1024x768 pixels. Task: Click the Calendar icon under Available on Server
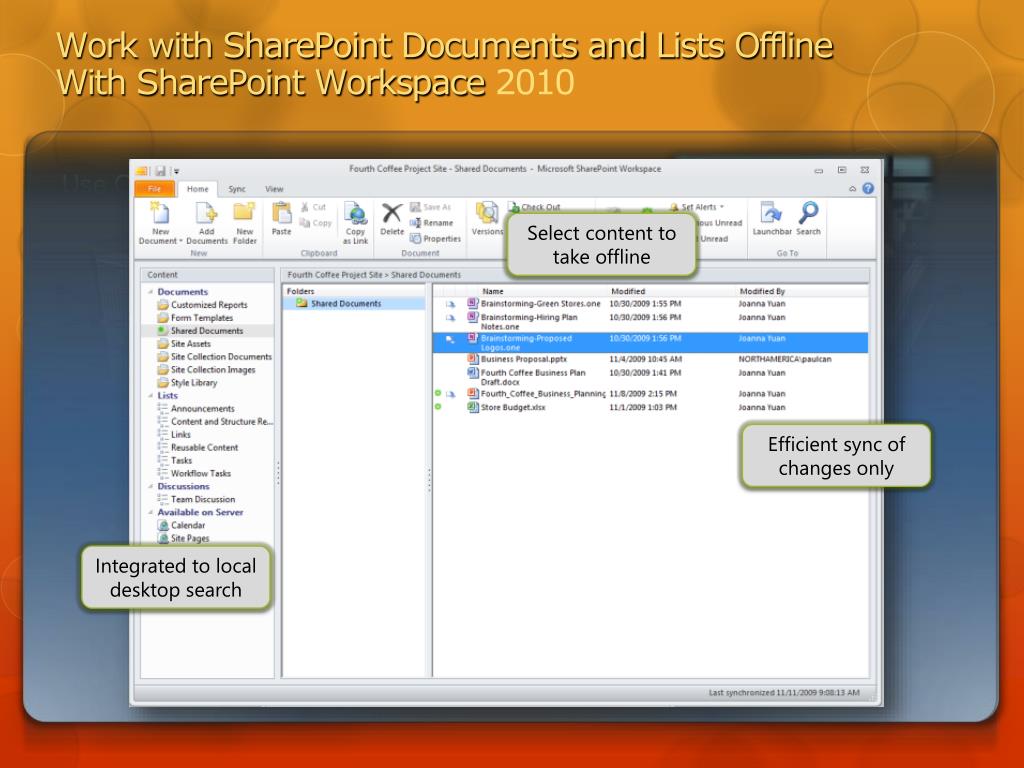(163, 525)
